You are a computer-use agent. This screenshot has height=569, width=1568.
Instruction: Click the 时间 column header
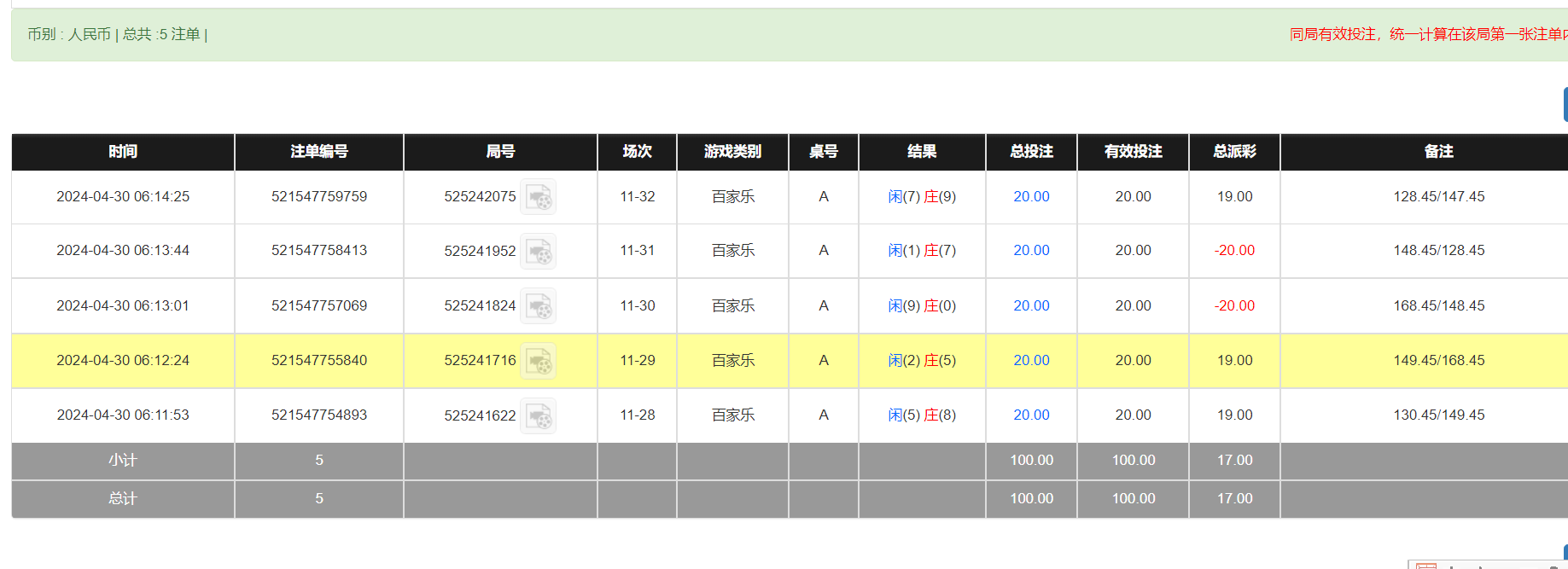[x=123, y=151]
